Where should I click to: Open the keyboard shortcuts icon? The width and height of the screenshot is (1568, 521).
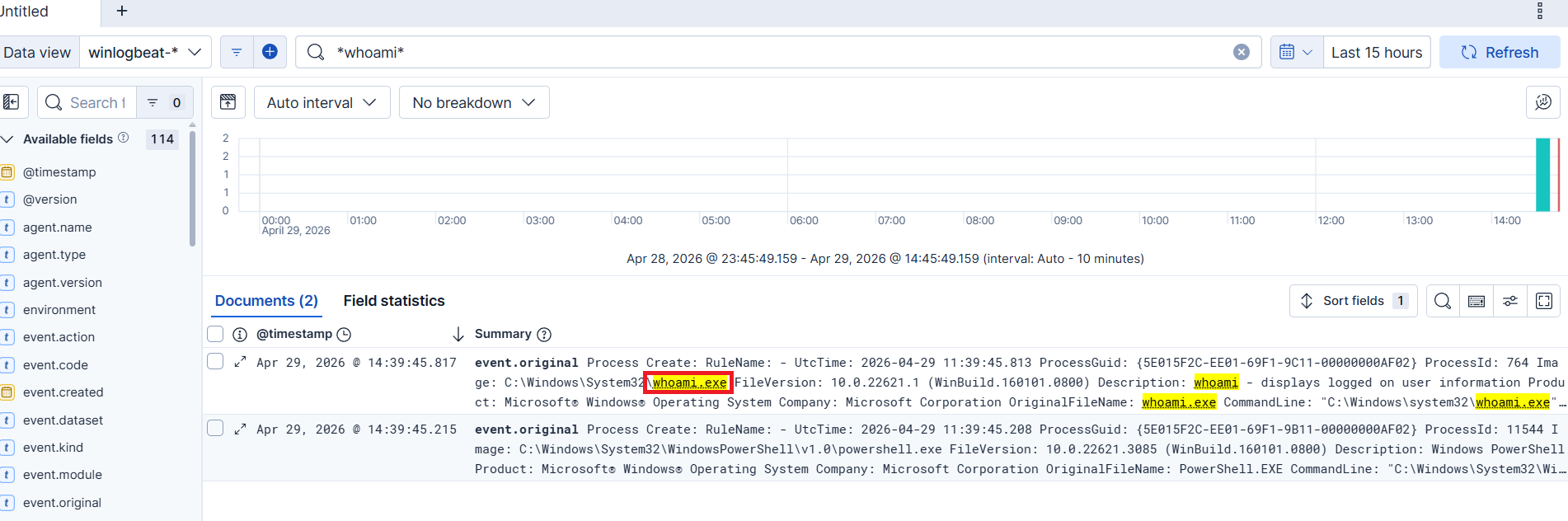click(x=1476, y=301)
